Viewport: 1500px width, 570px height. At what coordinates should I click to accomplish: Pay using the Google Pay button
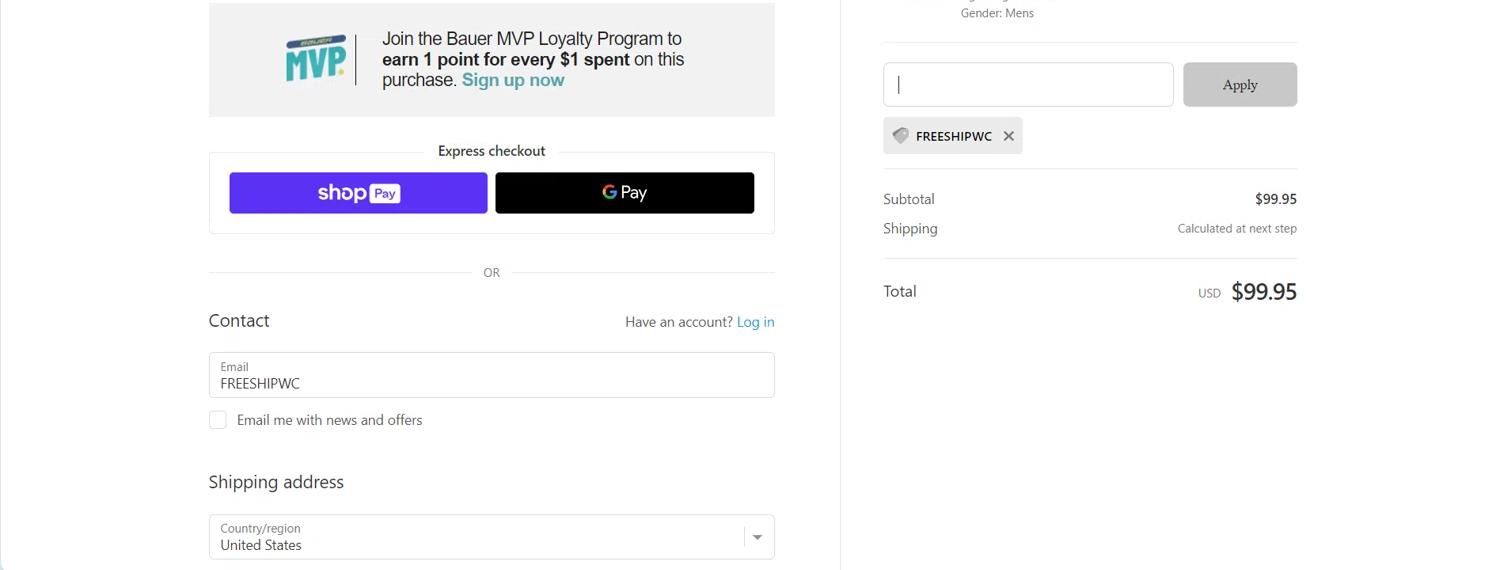pyautogui.click(x=624, y=193)
